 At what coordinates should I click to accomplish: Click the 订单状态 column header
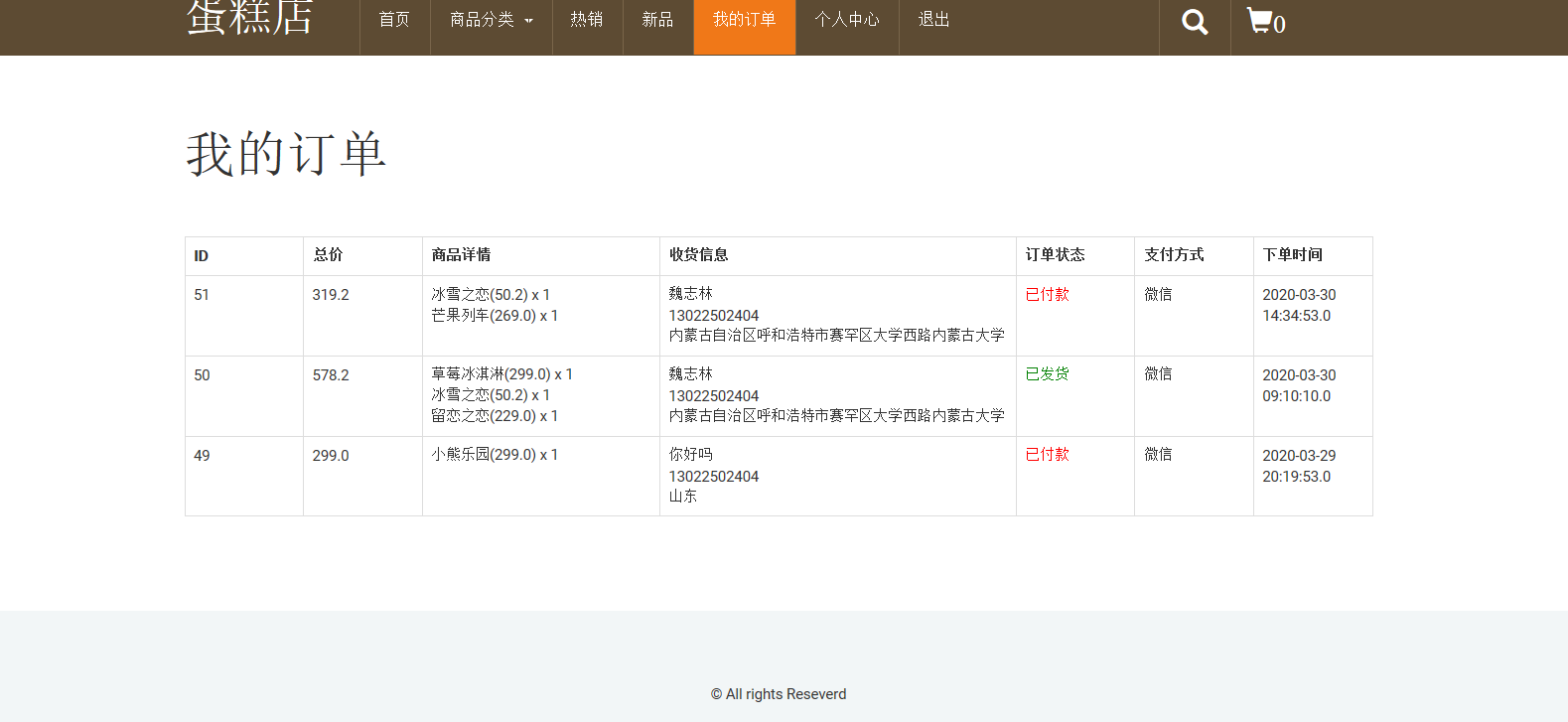click(1055, 255)
